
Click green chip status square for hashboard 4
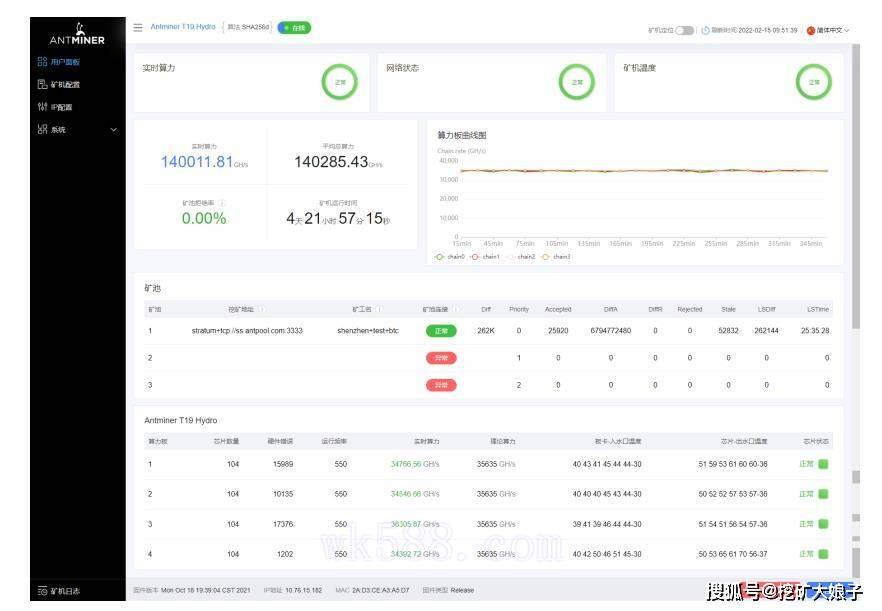click(823, 554)
